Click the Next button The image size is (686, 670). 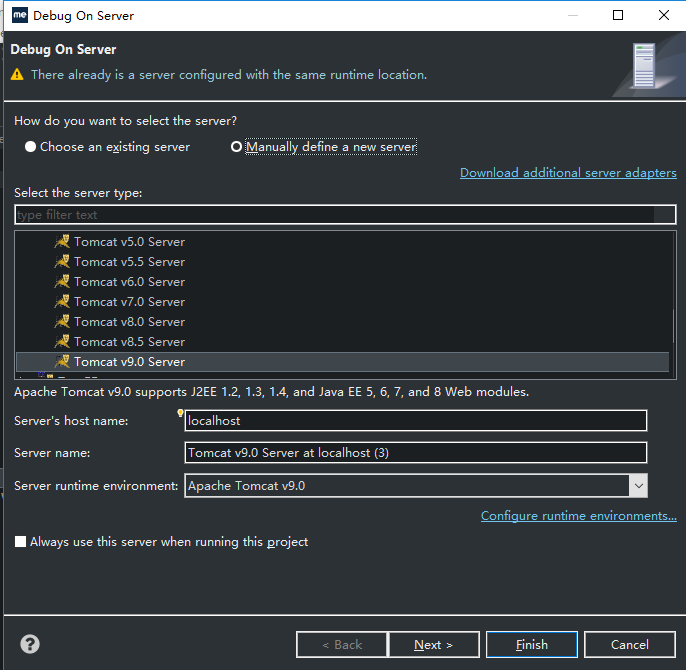click(x=434, y=645)
